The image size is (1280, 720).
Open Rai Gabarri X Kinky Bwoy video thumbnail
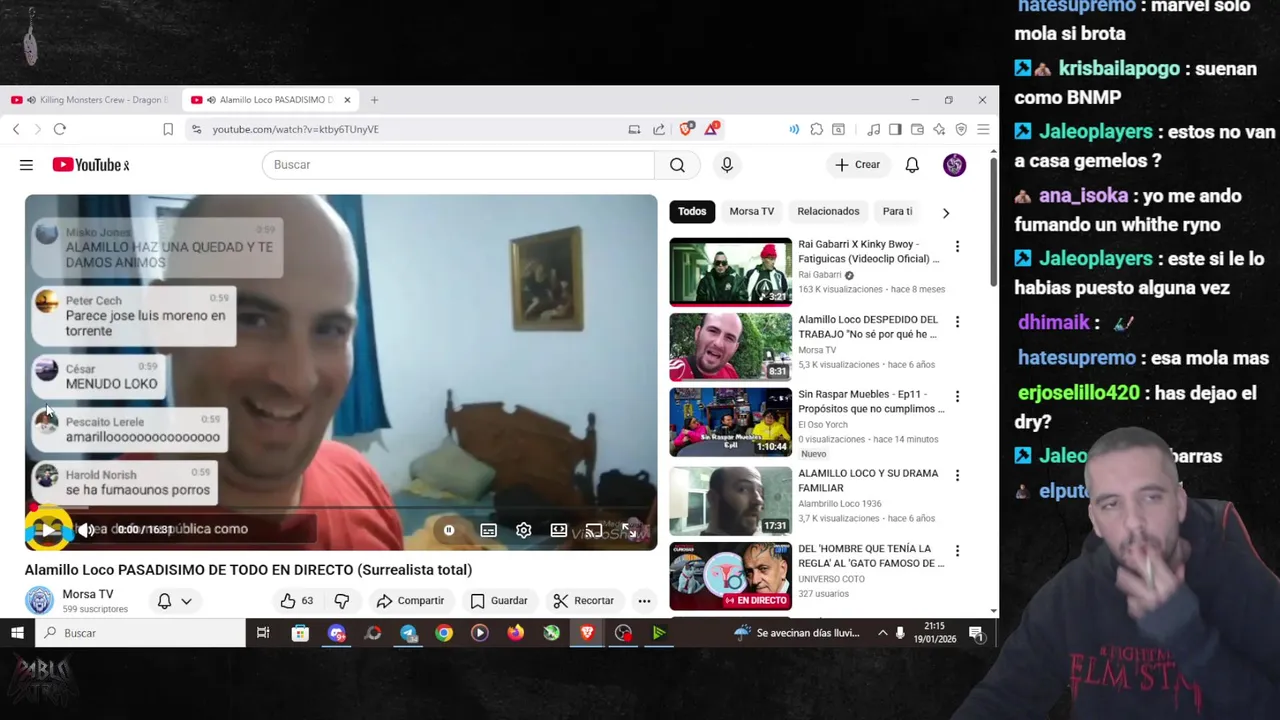730,272
